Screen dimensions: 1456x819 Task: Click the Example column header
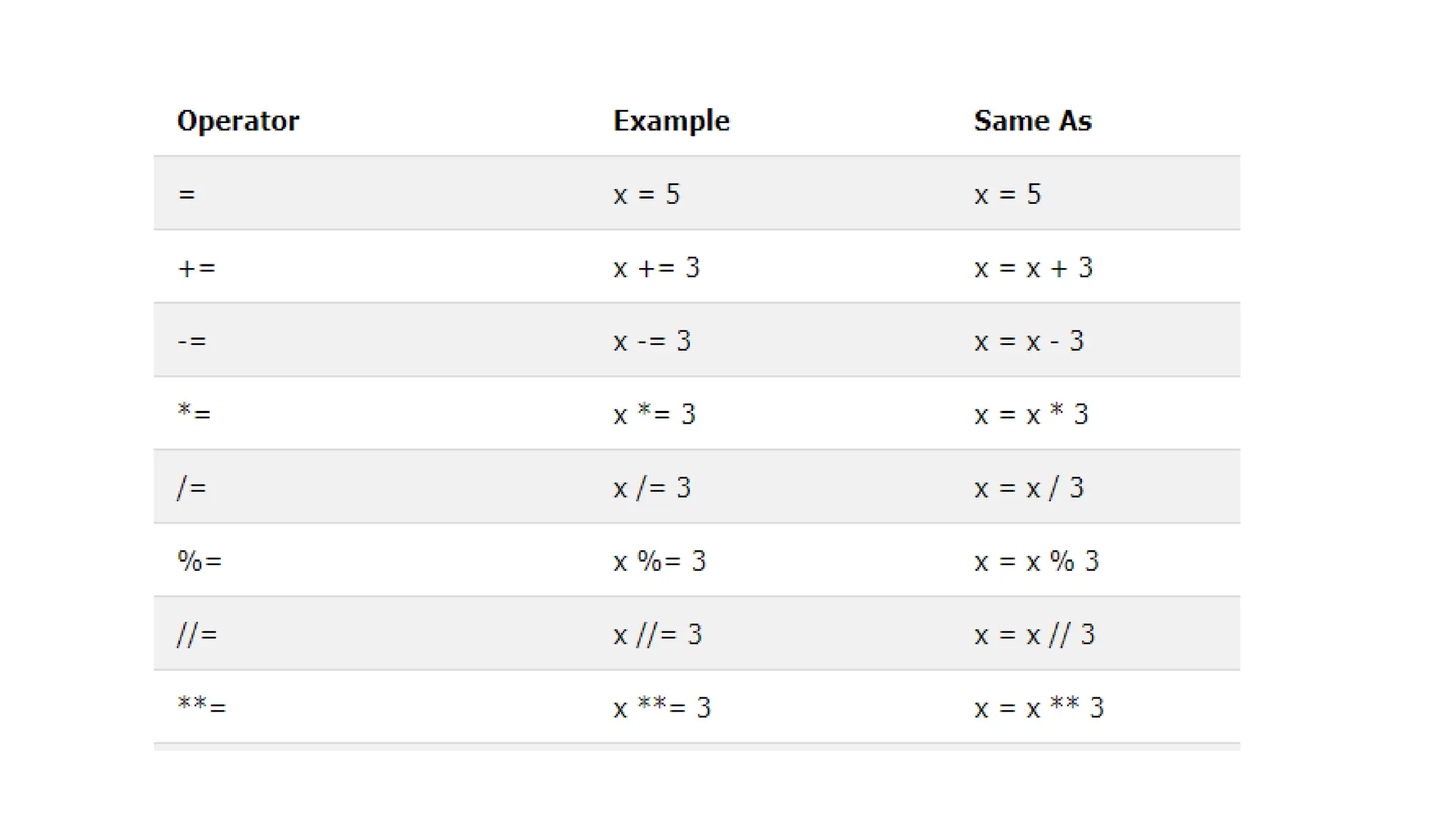coord(671,121)
